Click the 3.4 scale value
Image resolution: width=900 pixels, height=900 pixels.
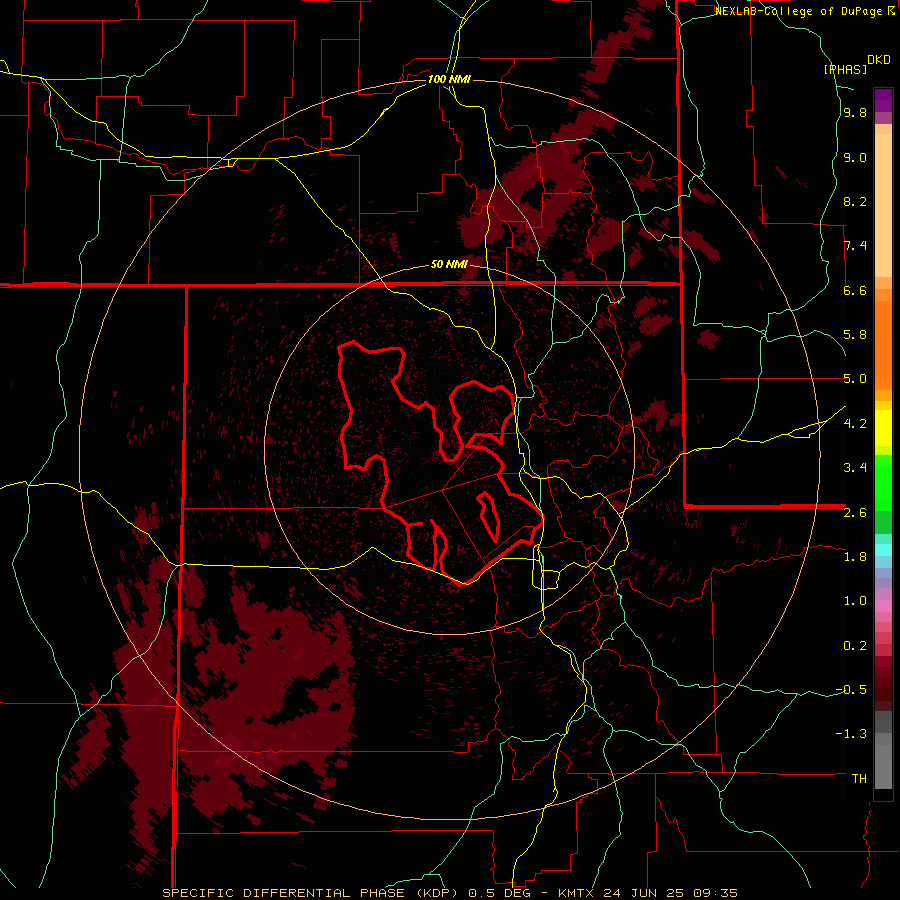tap(855, 468)
